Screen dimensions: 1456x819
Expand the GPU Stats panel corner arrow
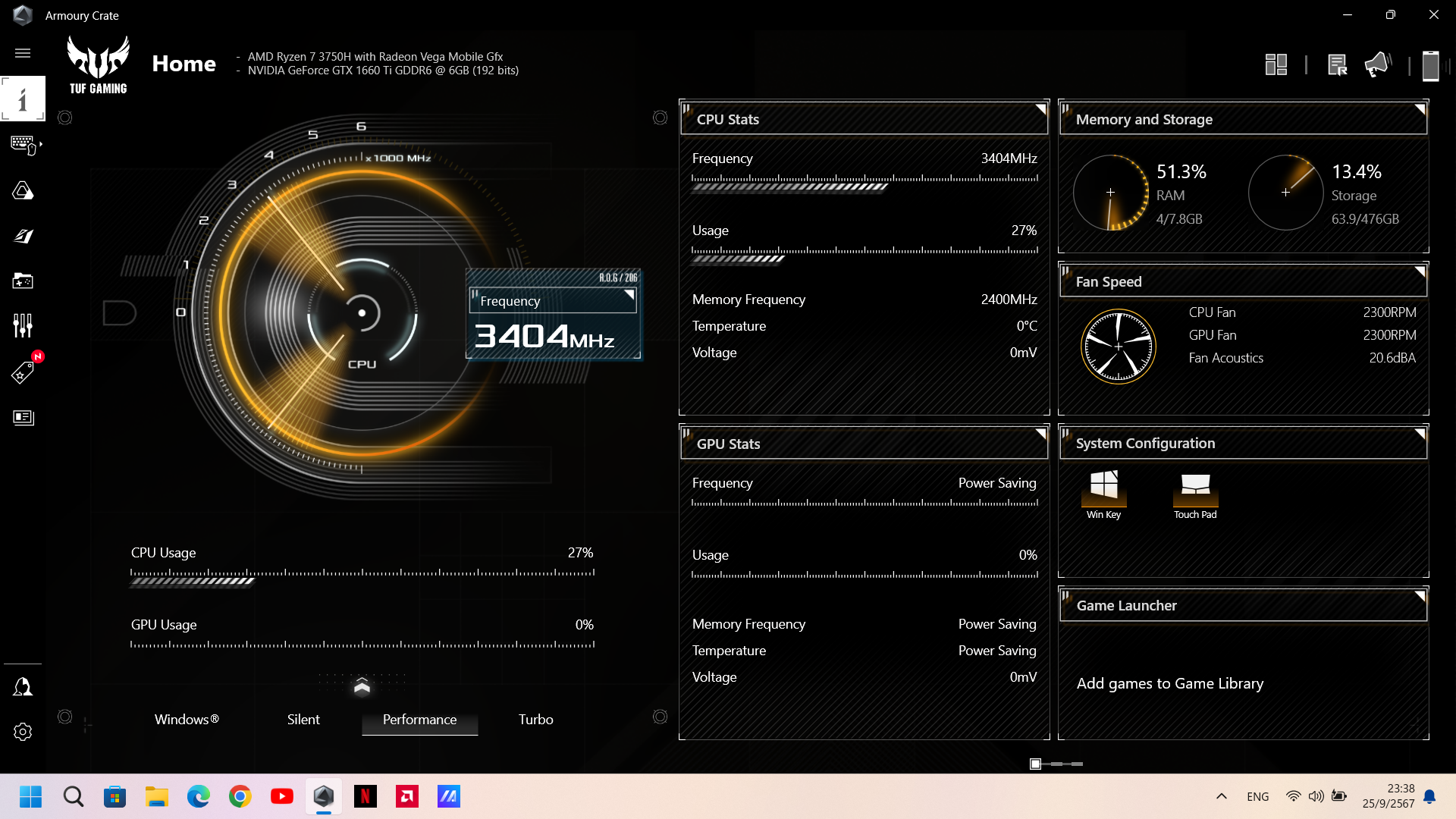point(1040,434)
